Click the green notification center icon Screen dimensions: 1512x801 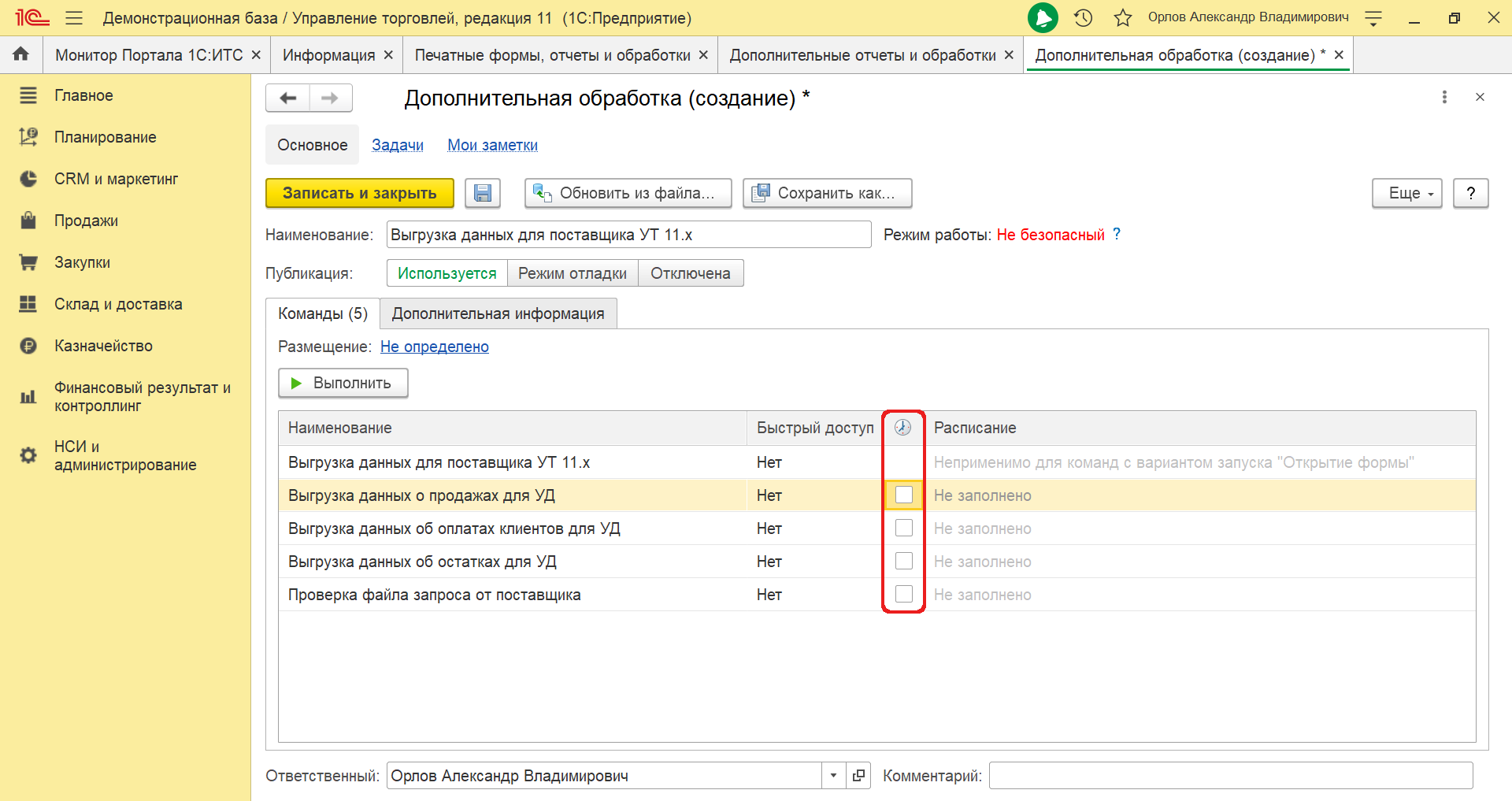pos(1043,18)
